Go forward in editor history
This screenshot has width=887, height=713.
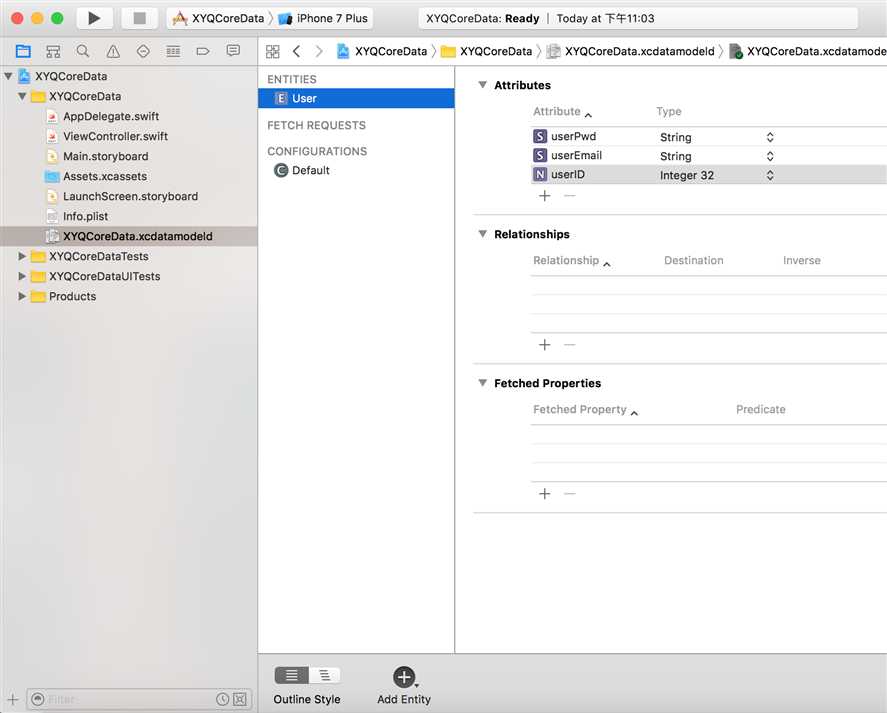click(319, 51)
